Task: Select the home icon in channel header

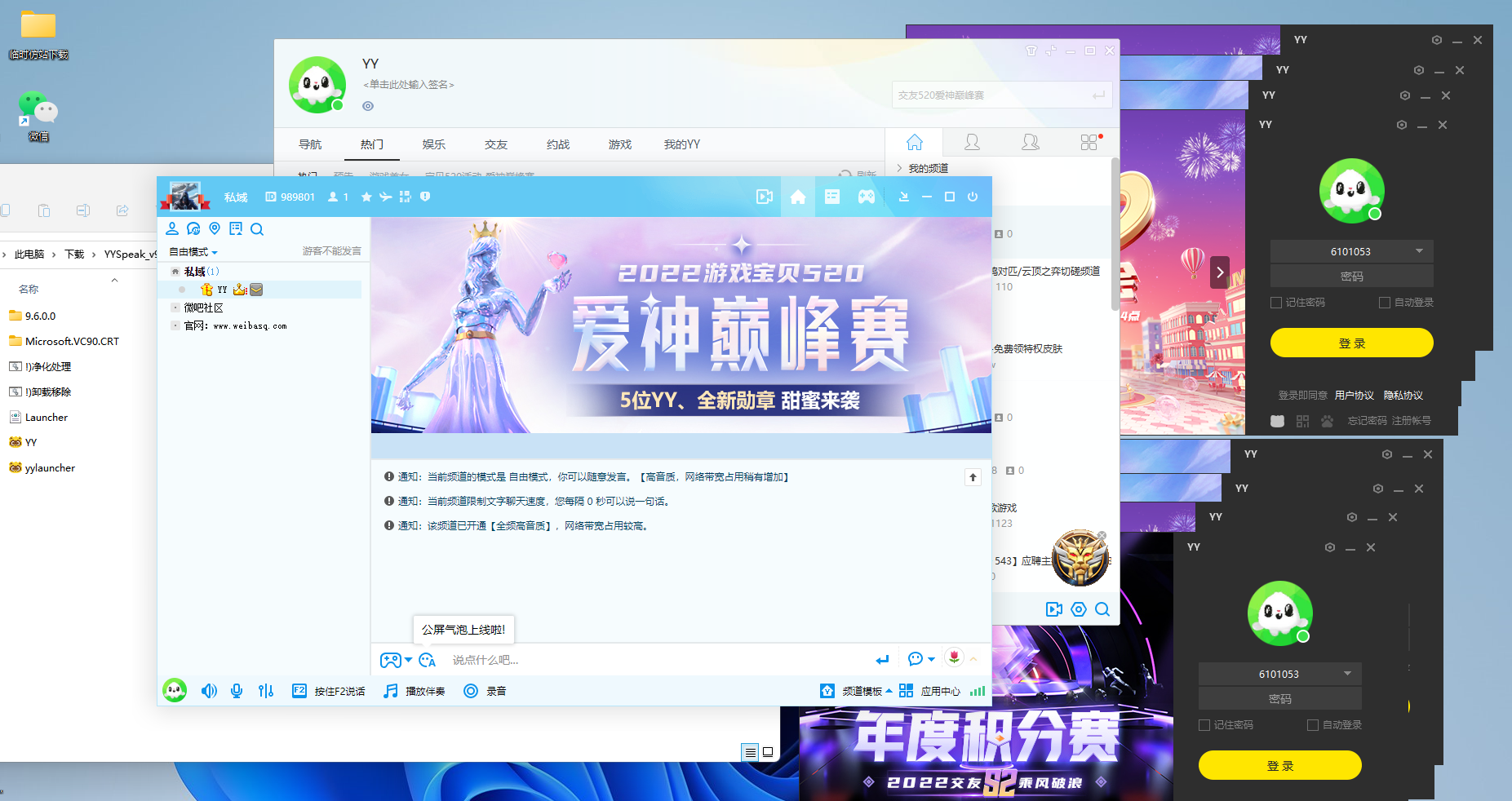Action: 798,197
